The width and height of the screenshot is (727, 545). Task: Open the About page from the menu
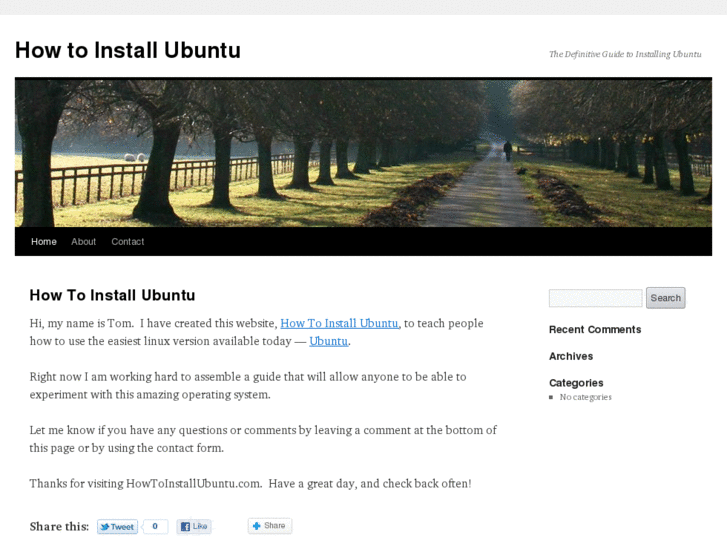(x=83, y=242)
